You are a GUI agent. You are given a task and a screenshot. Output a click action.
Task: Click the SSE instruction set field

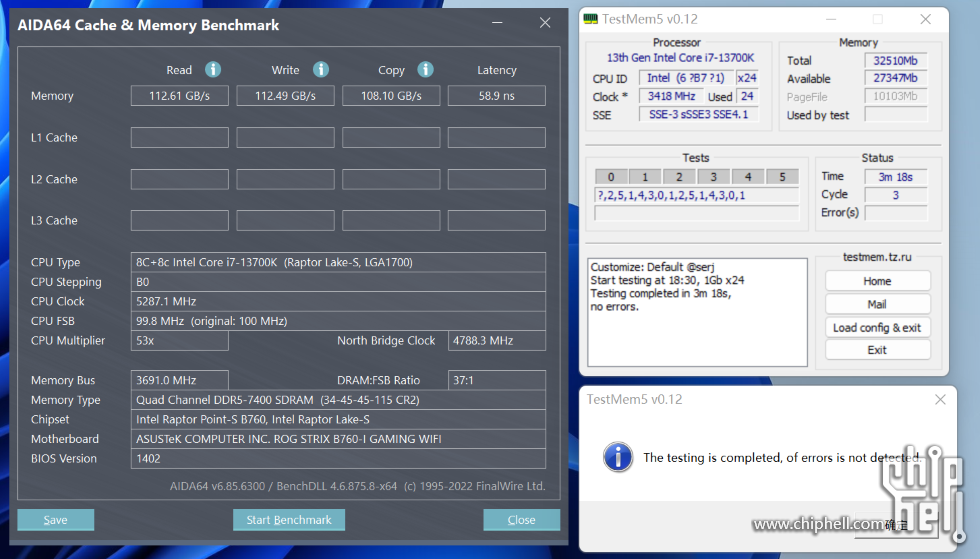pyautogui.click(x=699, y=114)
